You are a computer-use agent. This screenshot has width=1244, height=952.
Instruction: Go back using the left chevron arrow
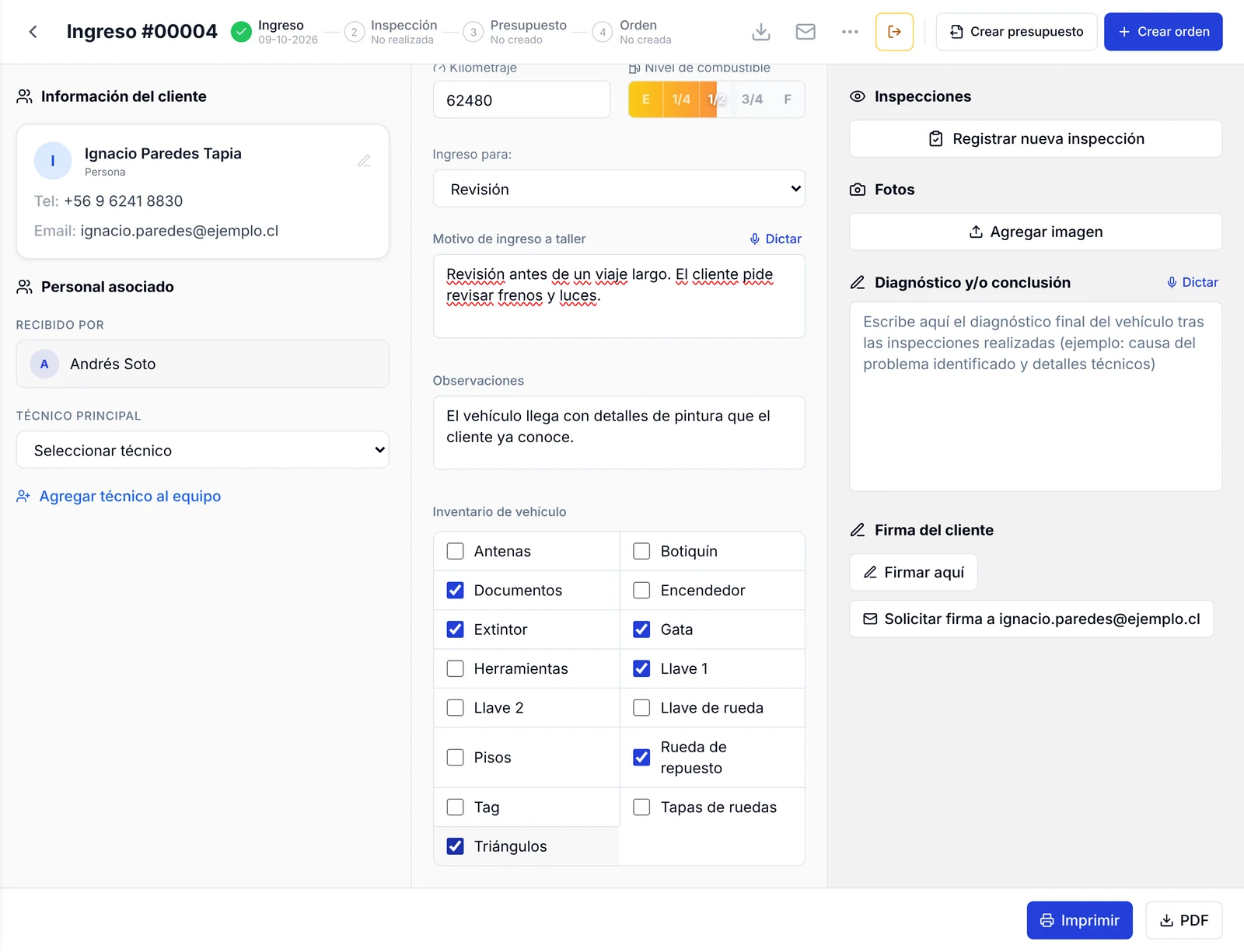coord(33,32)
